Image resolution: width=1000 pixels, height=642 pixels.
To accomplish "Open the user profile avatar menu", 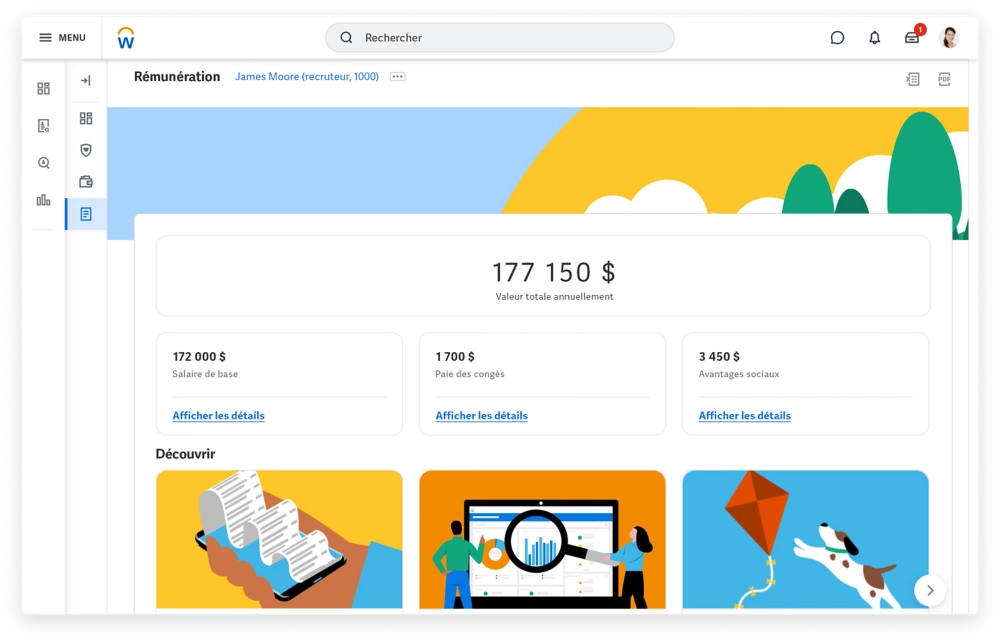I will tap(949, 38).
